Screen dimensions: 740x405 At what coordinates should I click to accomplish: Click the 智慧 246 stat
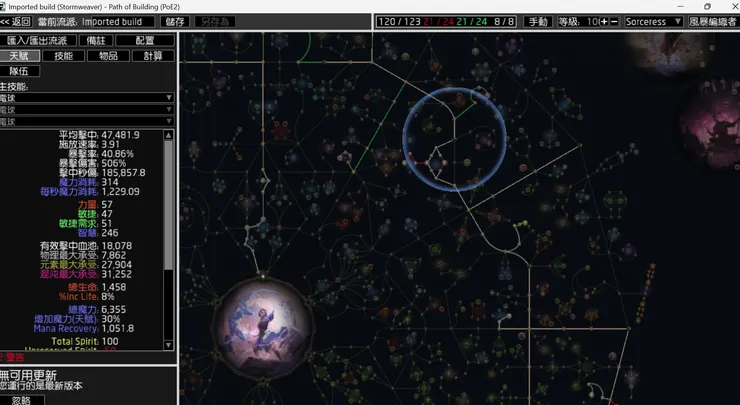tap(98, 233)
